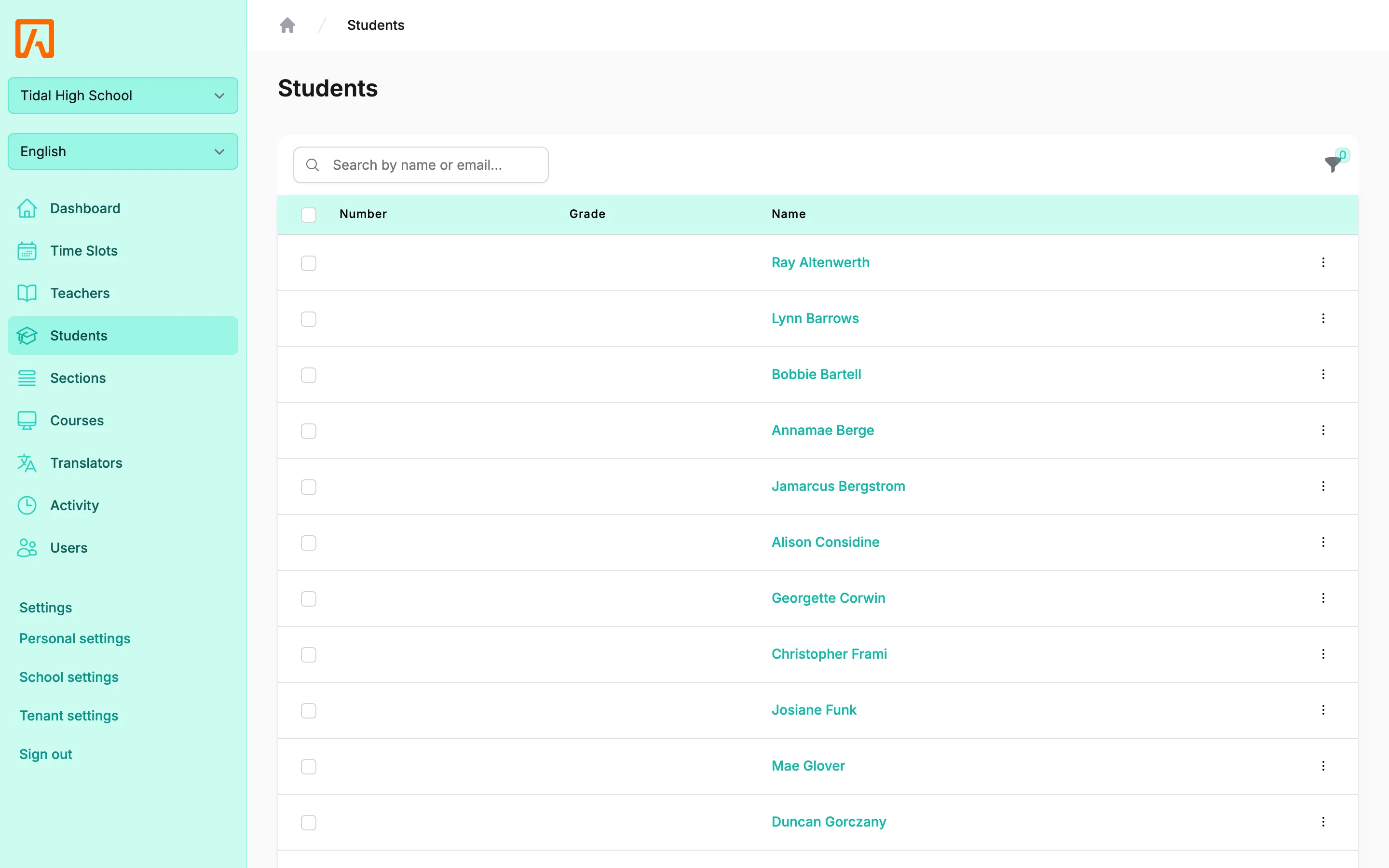Screen dimensions: 1389x868
Task: Open row menu for Alison Considine
Action: (x=1323, y=542)
